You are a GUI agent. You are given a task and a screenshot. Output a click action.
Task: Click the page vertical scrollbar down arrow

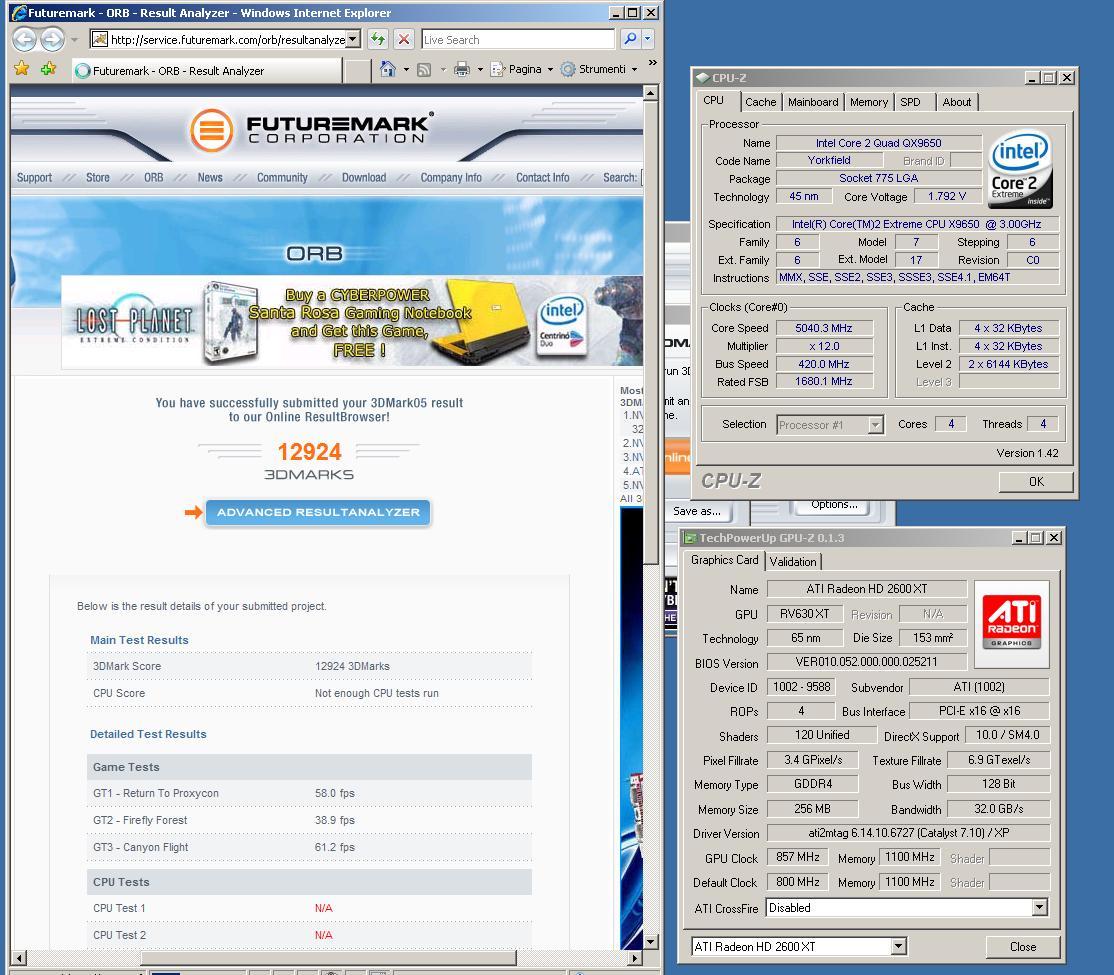(x=650, y=942)
